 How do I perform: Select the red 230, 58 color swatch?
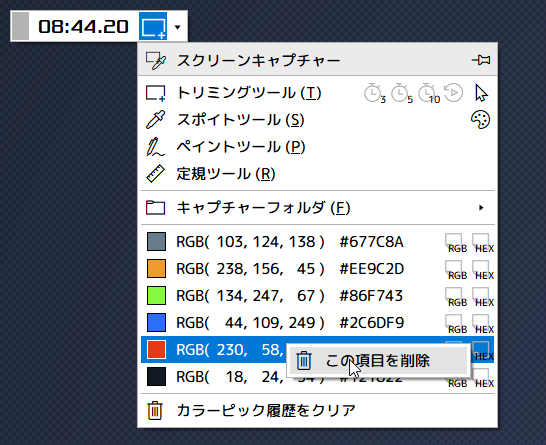156,350
